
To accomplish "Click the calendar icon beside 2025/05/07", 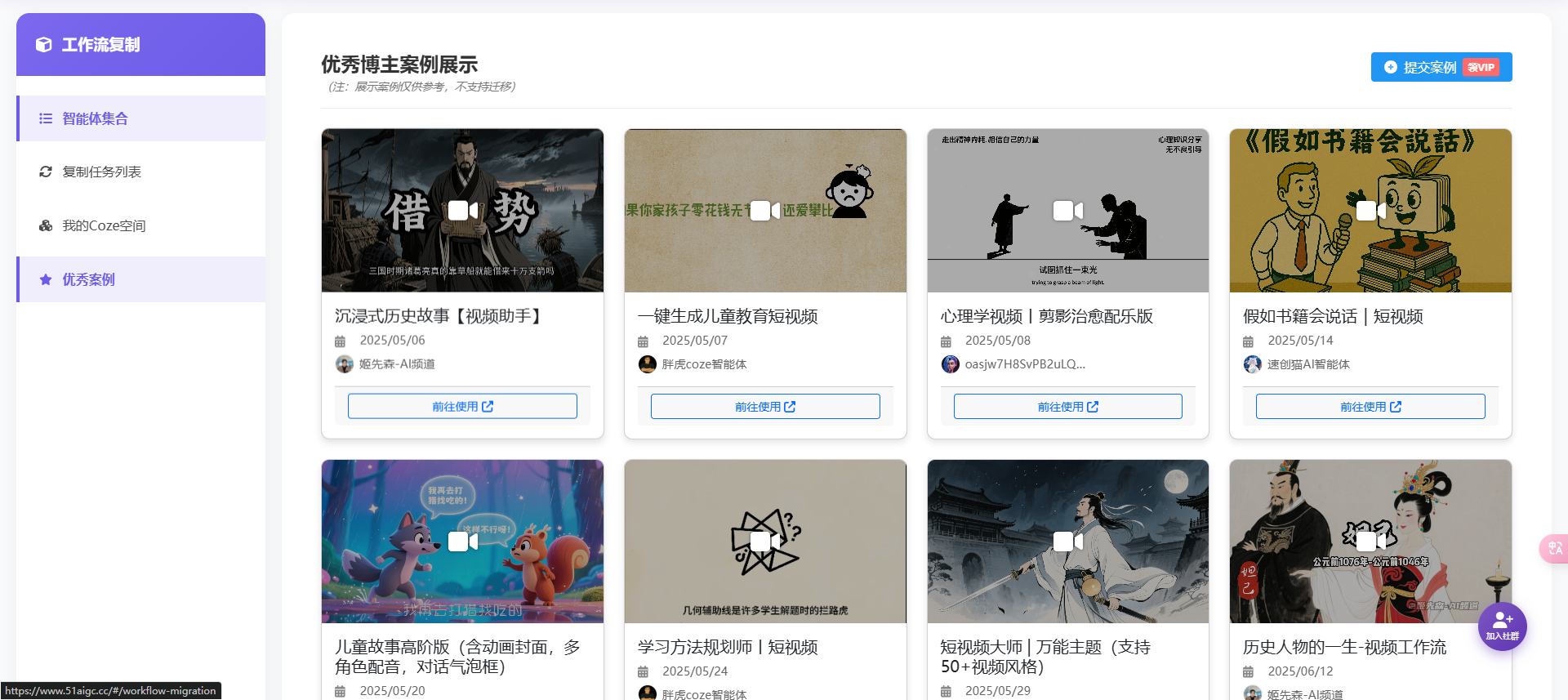I will click(x=643, y=341).
